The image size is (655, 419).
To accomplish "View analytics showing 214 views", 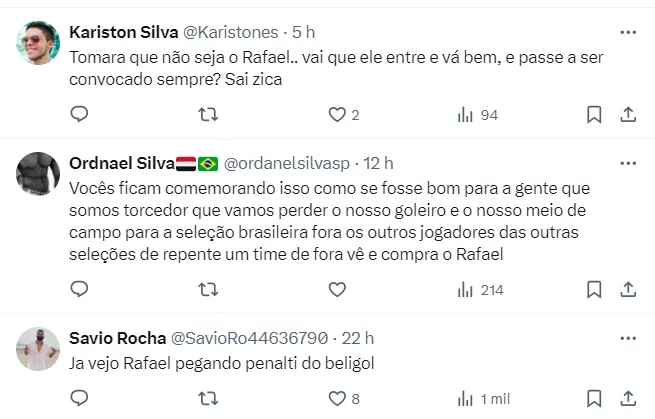I will coord(478,290).
